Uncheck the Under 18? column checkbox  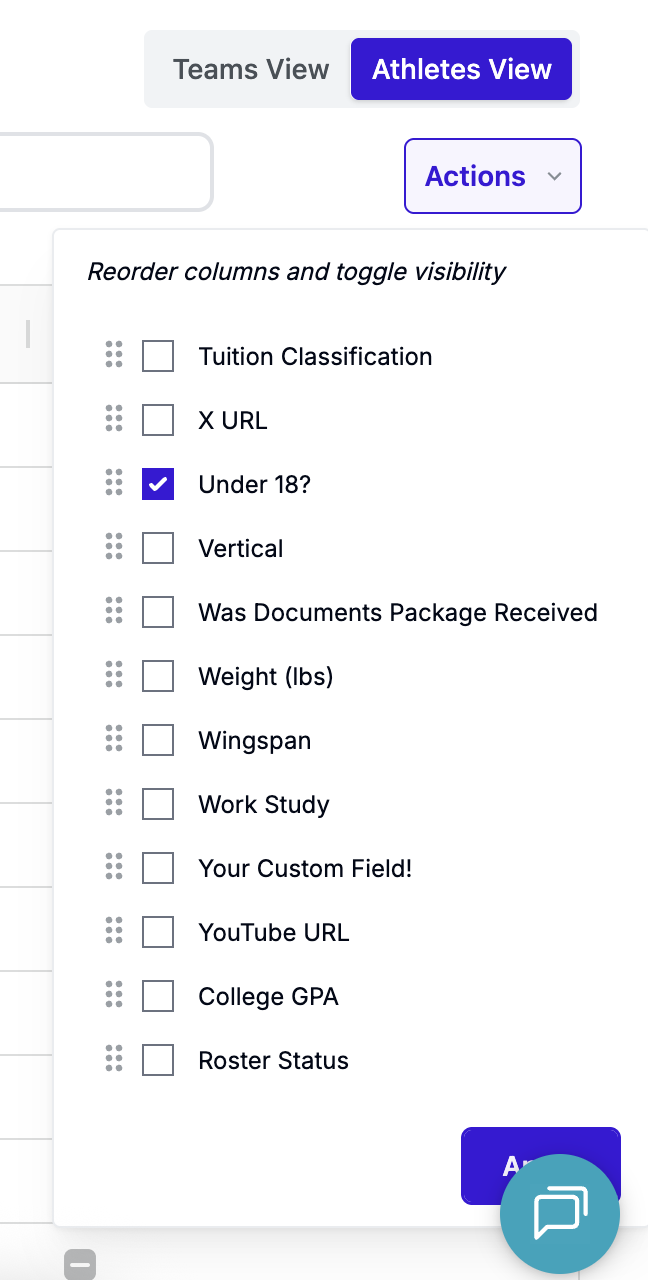158,484
